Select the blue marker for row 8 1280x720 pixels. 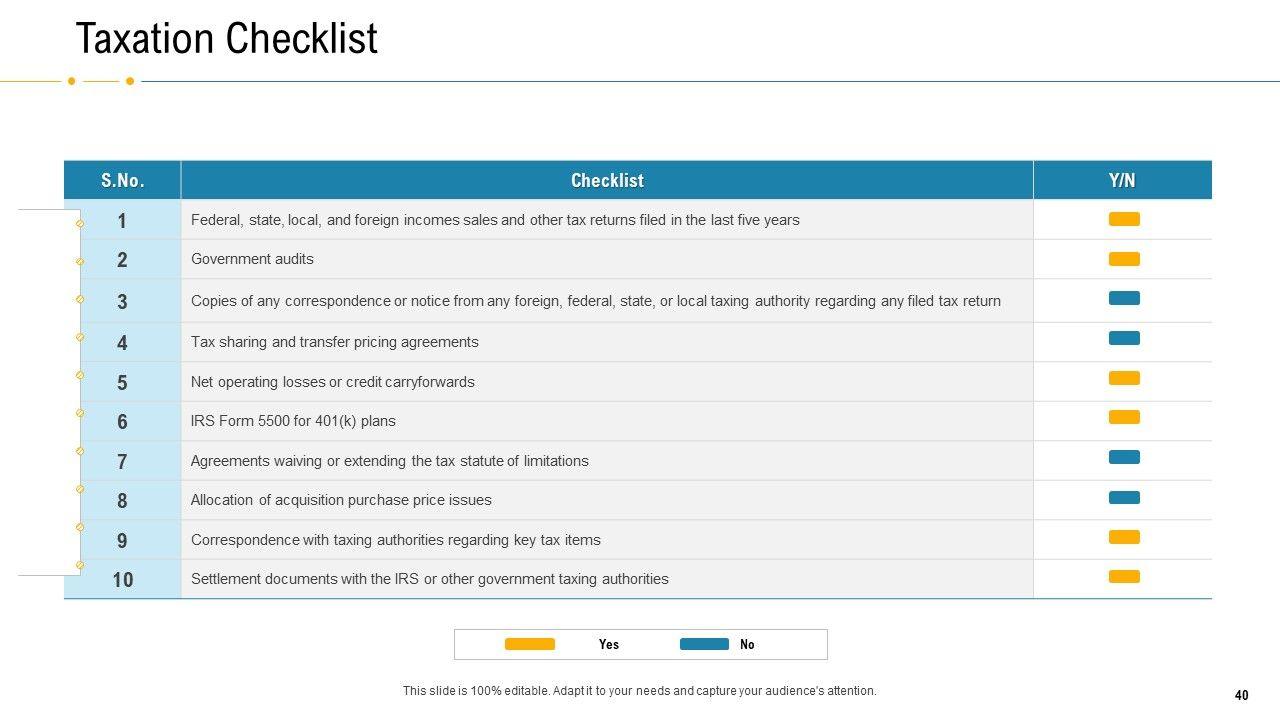1124,497
